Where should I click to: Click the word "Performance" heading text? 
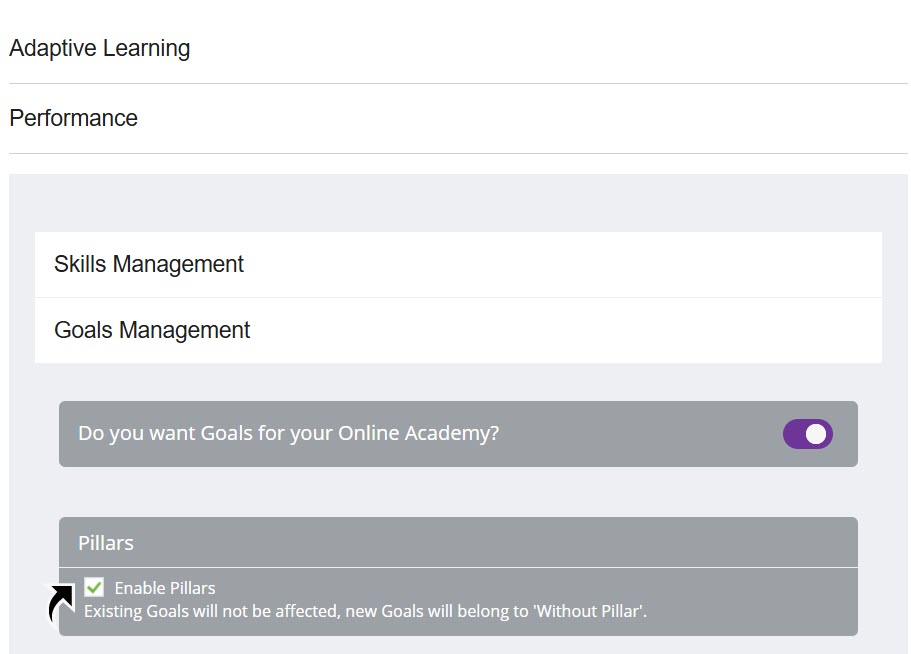(74, 118)
